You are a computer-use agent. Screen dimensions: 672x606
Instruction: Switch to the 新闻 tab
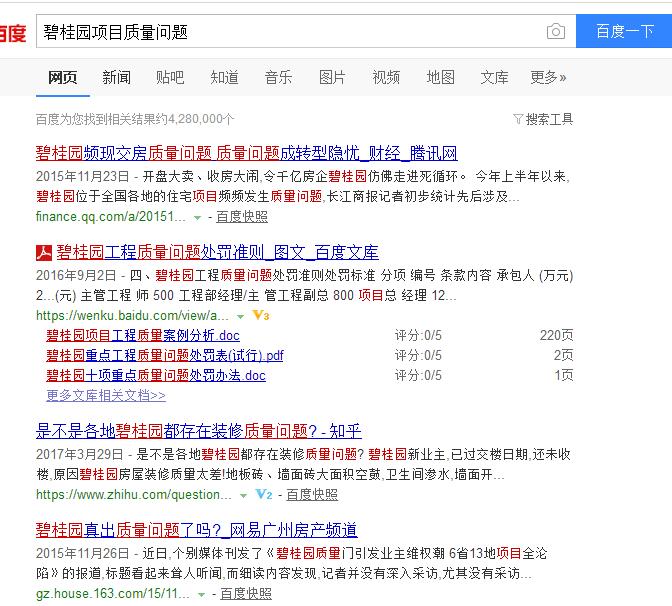(x=116, y=78)
